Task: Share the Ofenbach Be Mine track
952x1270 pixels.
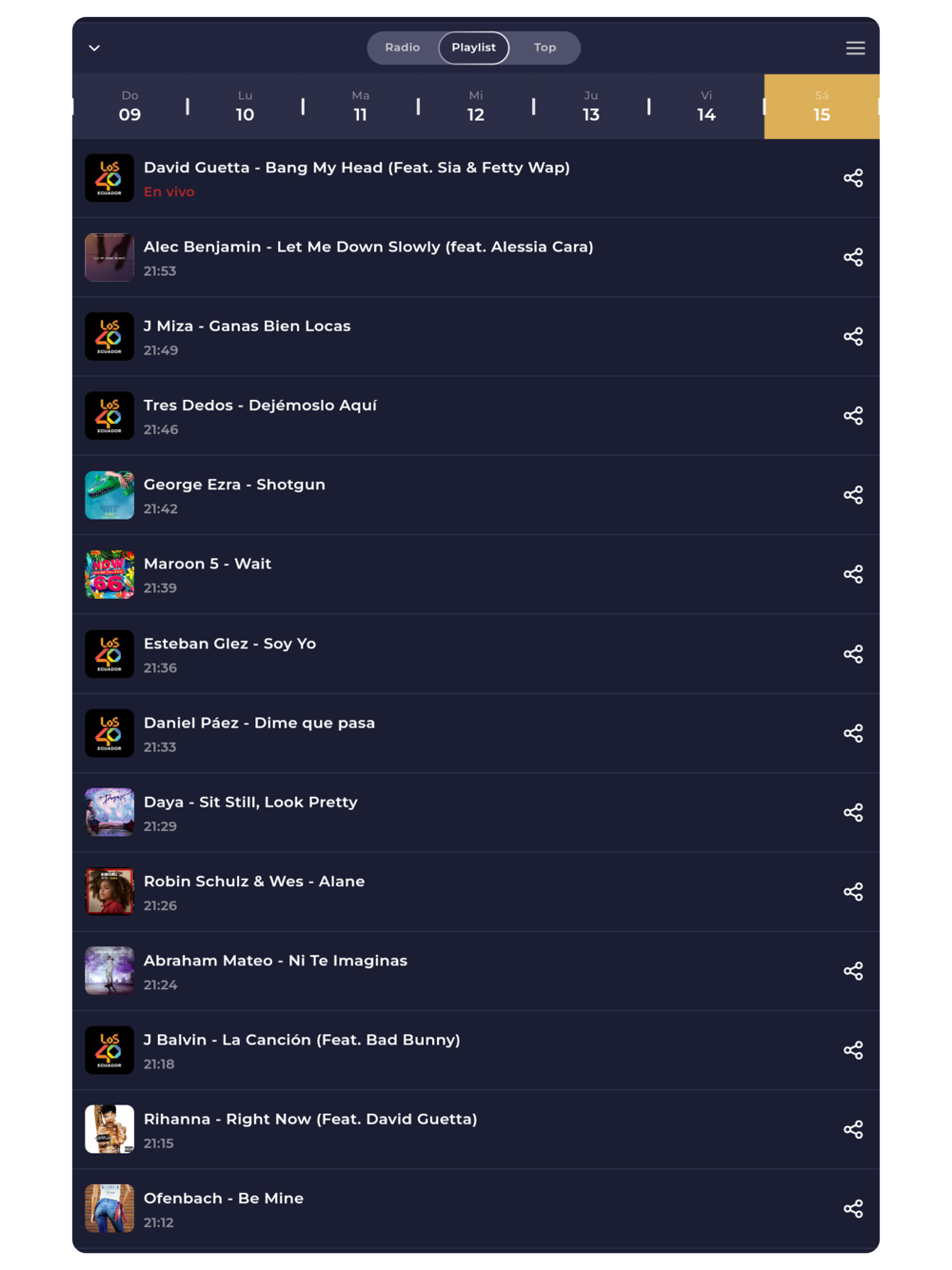Action: pos(853,1208)
